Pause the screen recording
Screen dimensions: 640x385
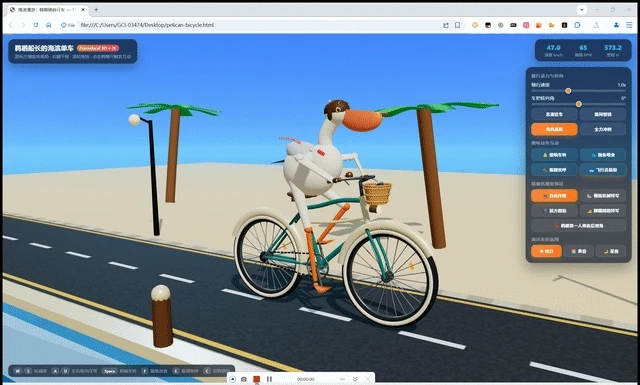[269, 379]
